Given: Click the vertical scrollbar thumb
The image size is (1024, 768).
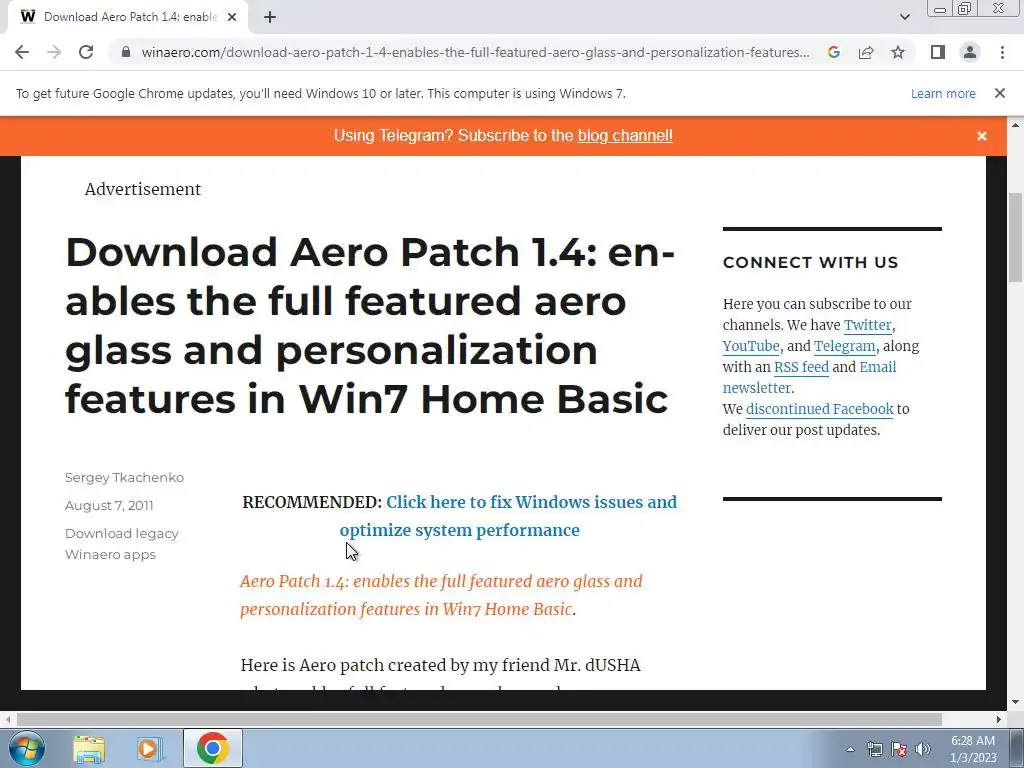Looking at the screenshot, I should [x=1015, y=238].
